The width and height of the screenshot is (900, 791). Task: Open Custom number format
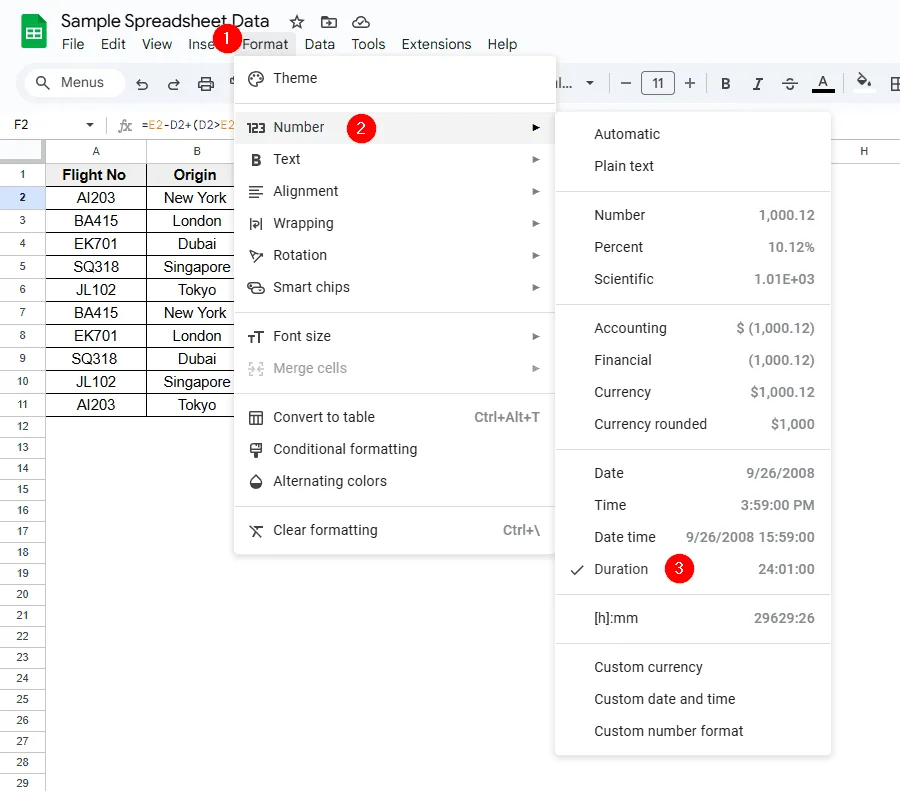(693, 731)
